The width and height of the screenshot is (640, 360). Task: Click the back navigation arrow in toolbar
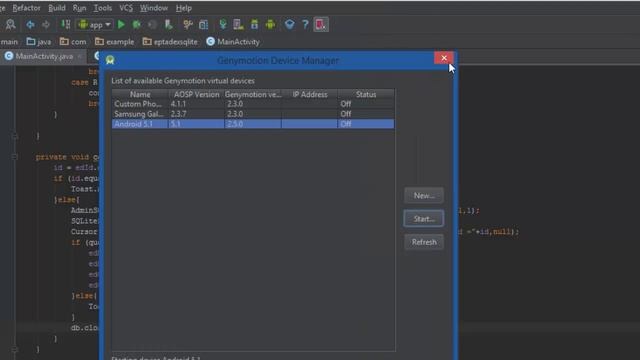(30, 25)
